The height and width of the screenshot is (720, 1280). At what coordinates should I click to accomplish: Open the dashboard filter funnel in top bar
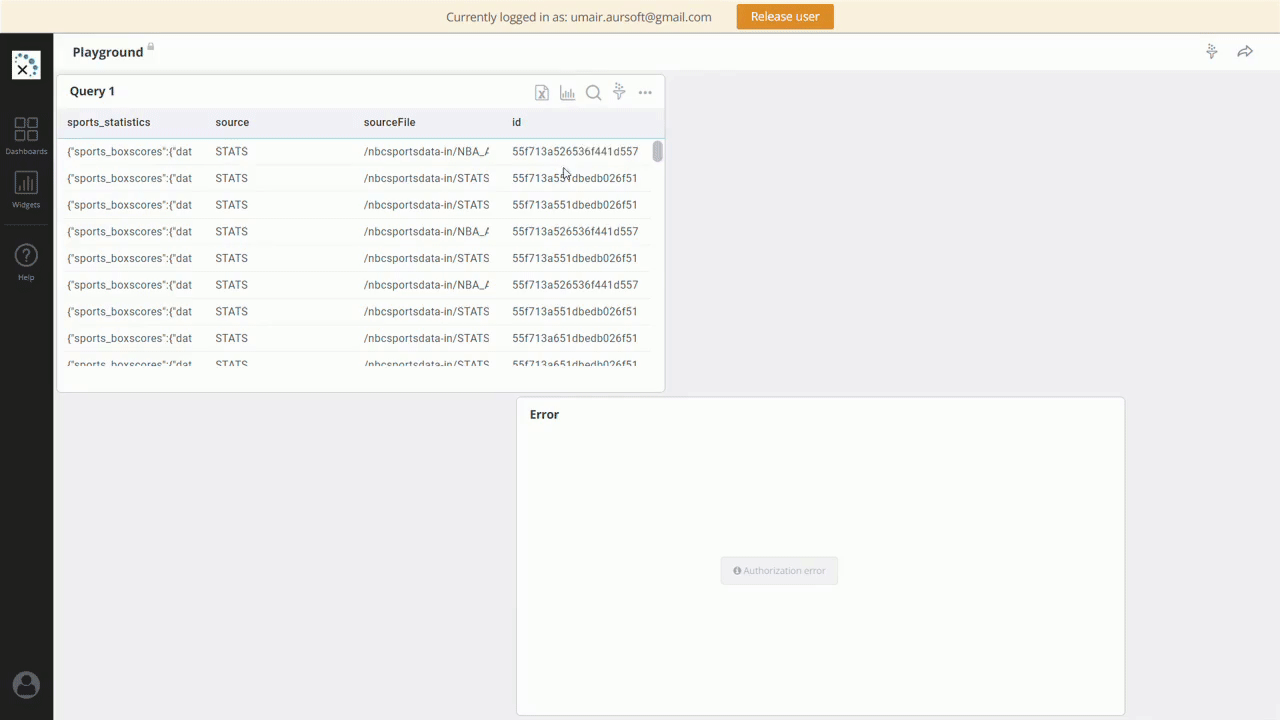click(x=1211, y=52)
